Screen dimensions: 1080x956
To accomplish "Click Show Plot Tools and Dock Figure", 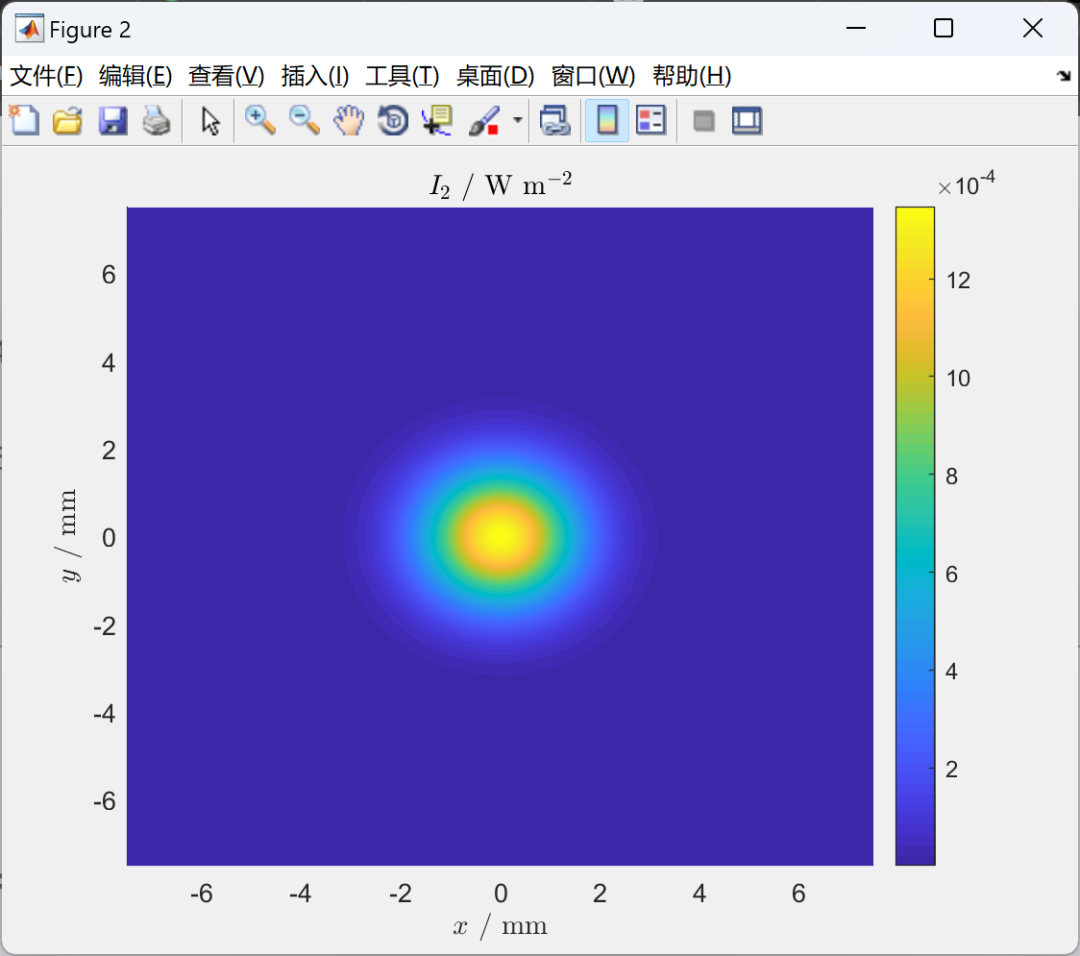I will click(747, 121).
